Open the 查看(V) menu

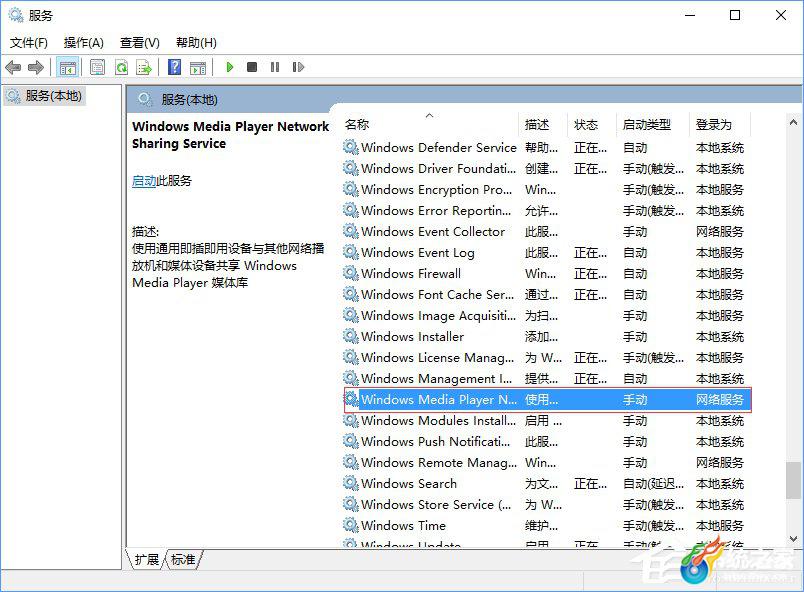[x=139, y=43]
